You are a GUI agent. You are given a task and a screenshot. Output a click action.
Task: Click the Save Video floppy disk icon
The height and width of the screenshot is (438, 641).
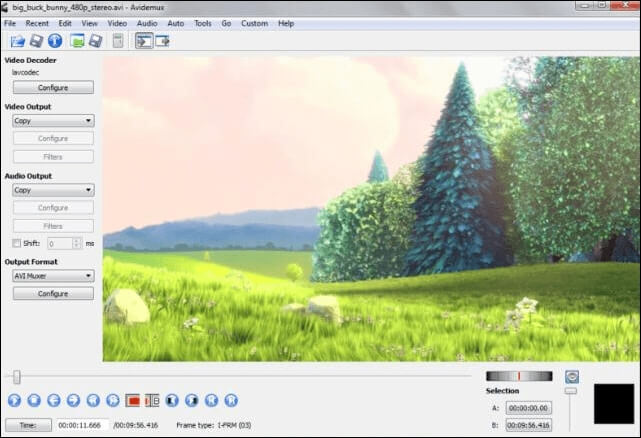click(36, 41)
